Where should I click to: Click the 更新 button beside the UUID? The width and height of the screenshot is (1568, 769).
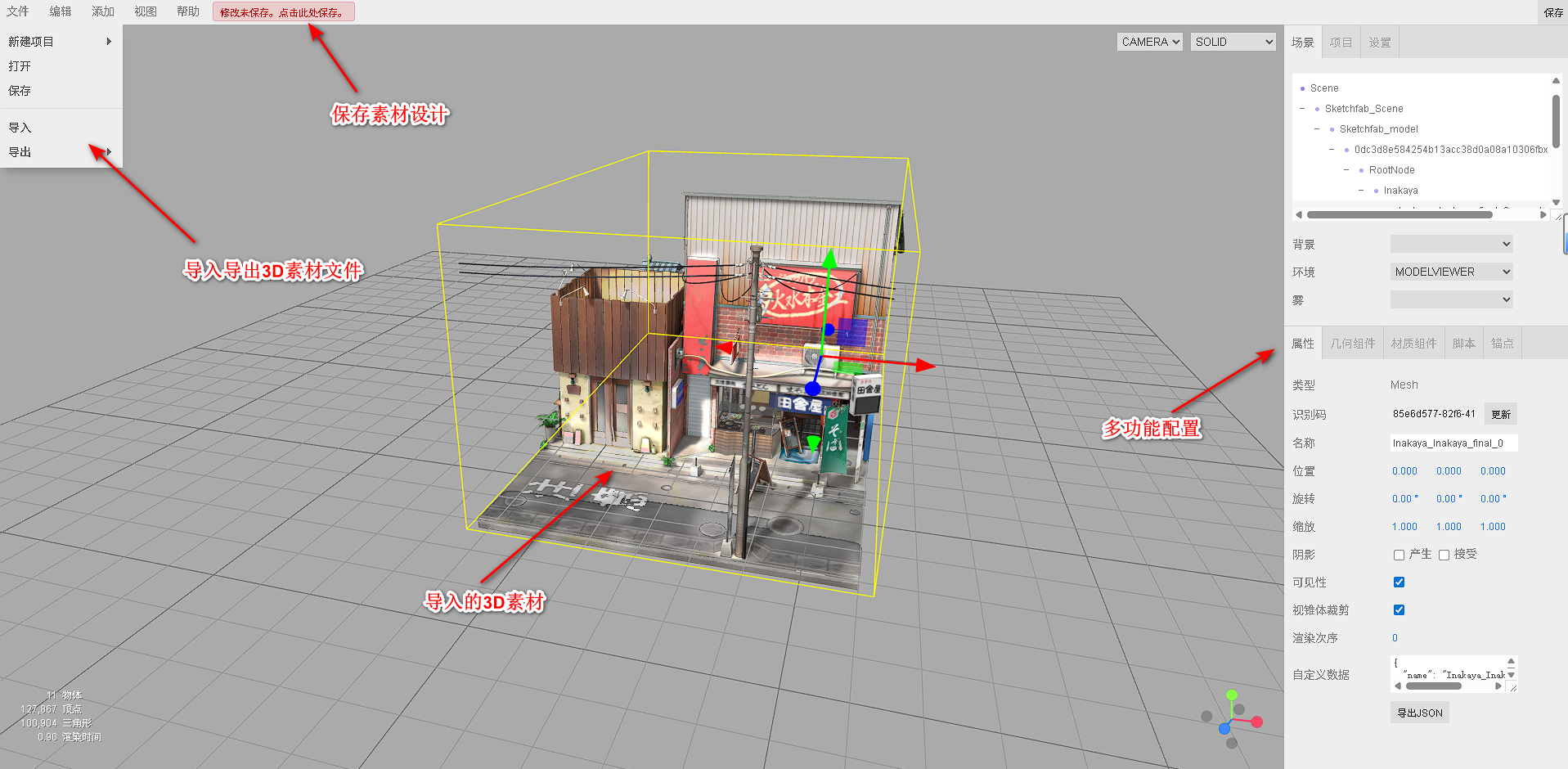[1500, 414]
